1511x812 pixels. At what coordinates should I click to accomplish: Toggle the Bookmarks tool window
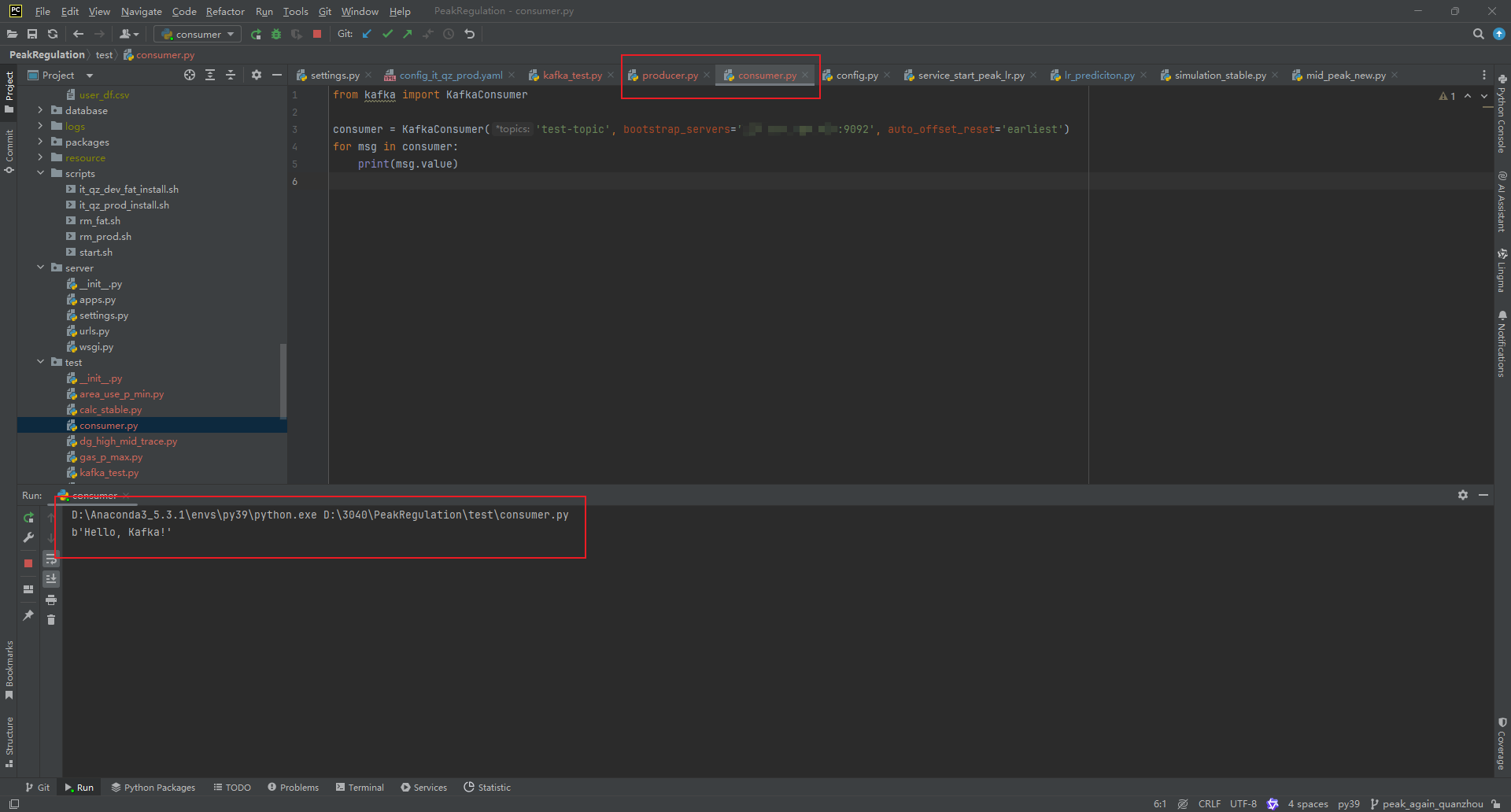9,670
